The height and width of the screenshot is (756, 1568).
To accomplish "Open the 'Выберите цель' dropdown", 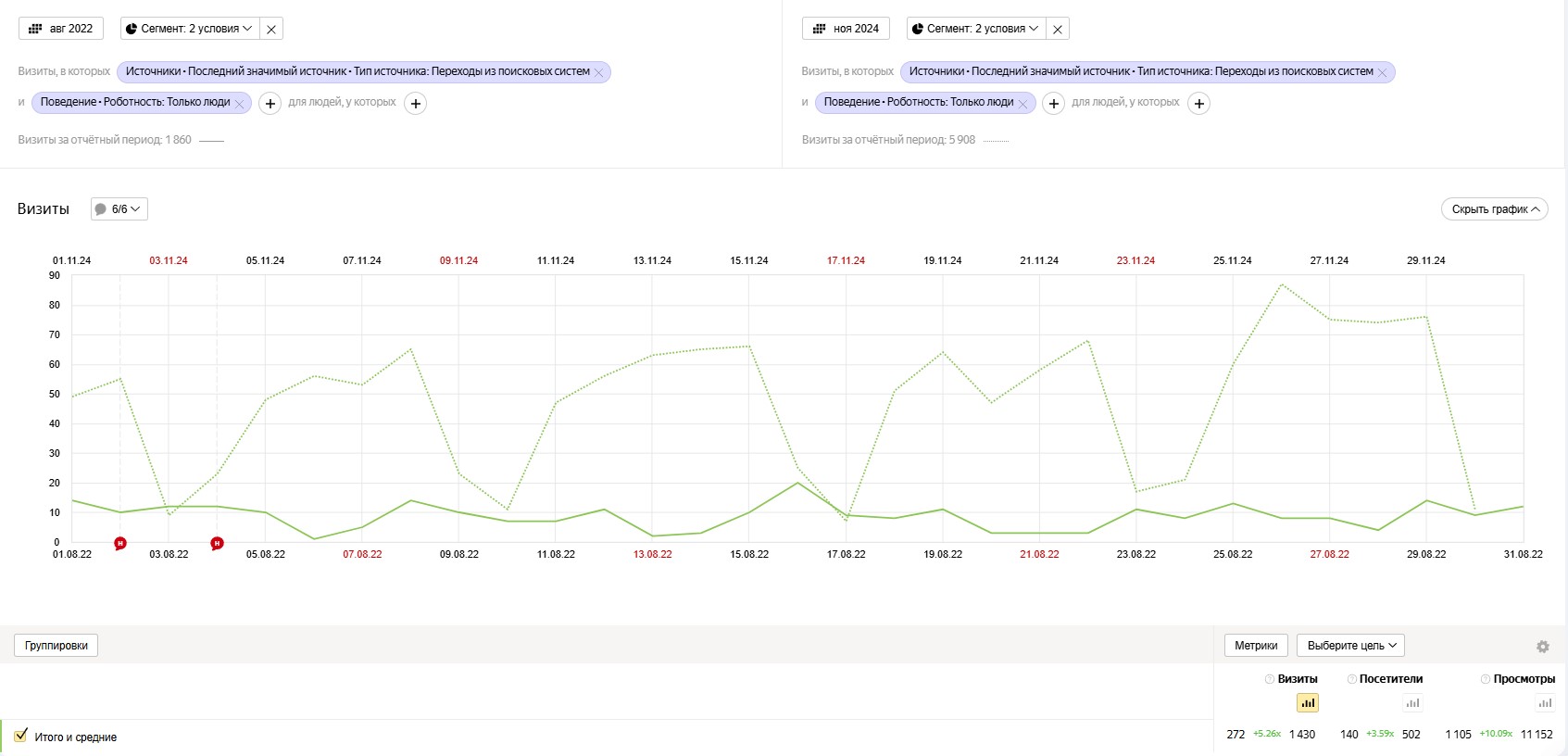I will (x=1350, y=646).
